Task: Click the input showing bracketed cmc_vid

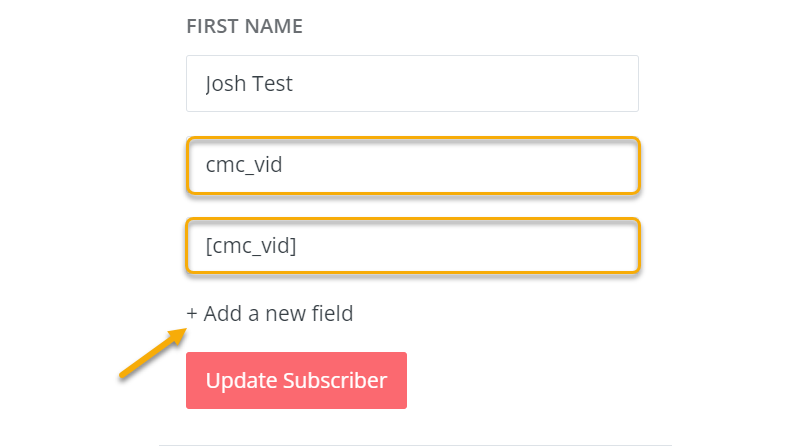Action: (x=412, y=245)
